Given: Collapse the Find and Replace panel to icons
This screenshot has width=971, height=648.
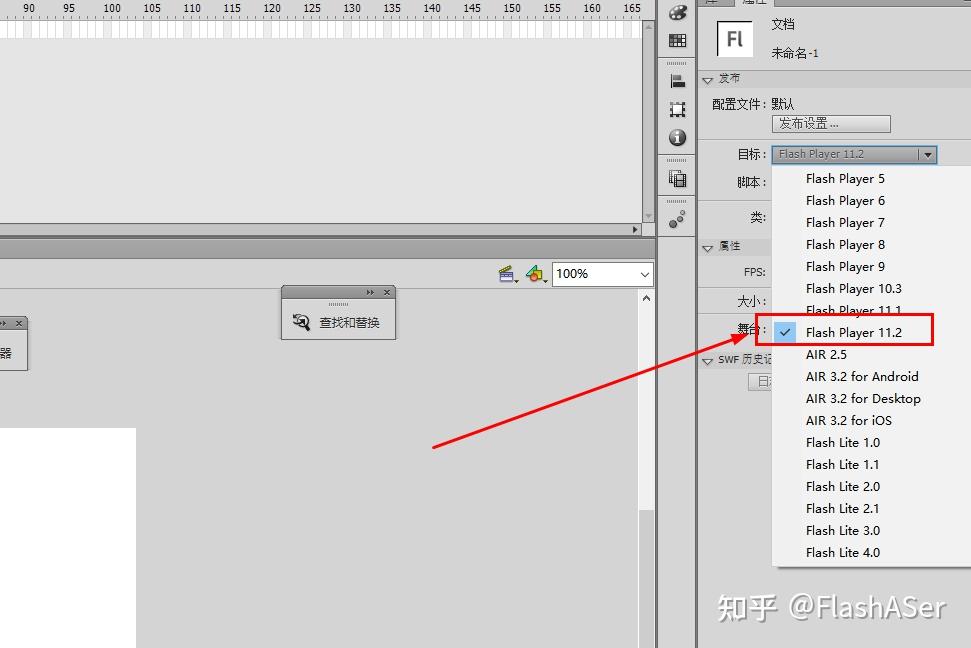Looking at the screenshot, I should (370, 292).
